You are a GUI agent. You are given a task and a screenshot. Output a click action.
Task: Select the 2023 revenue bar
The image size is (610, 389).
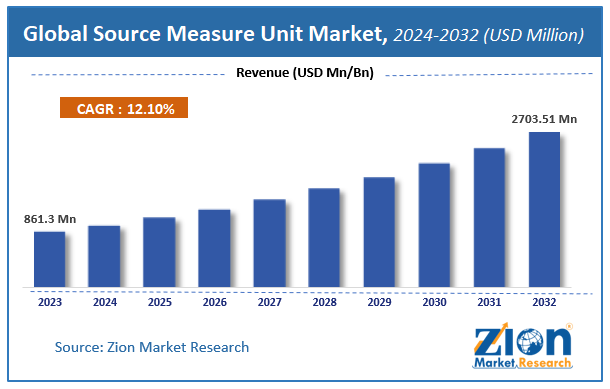pyautogui.click(x=49, y=259)
